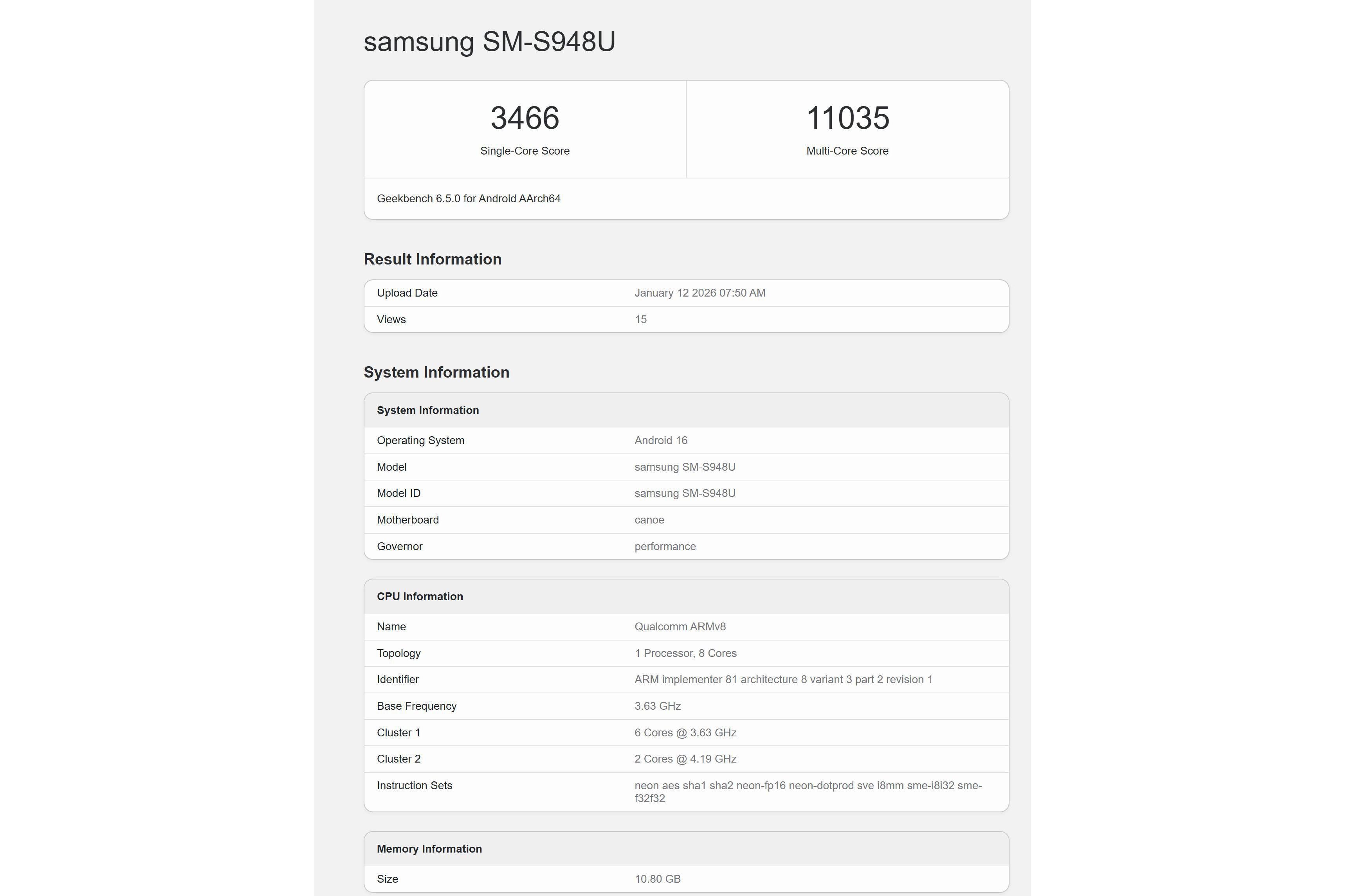The height and width of the screenshot is (896, 1345).
Task: Select the Governor value performance
Action: [665, 546]
